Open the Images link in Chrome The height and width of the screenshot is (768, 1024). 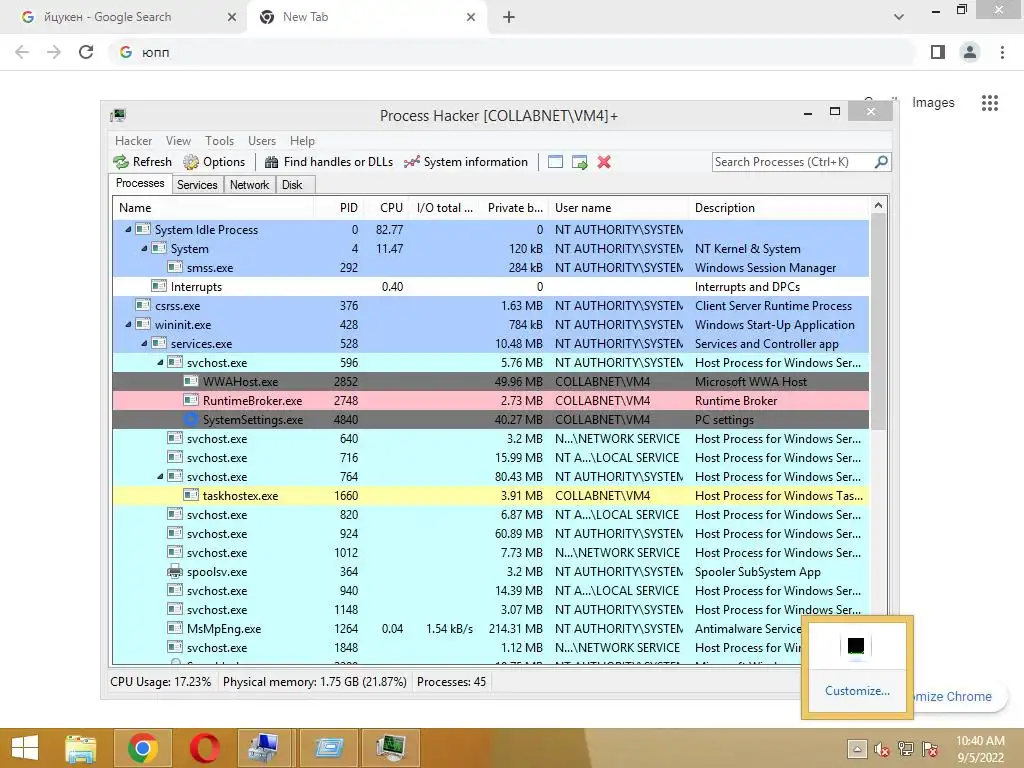tap(933, 103)
